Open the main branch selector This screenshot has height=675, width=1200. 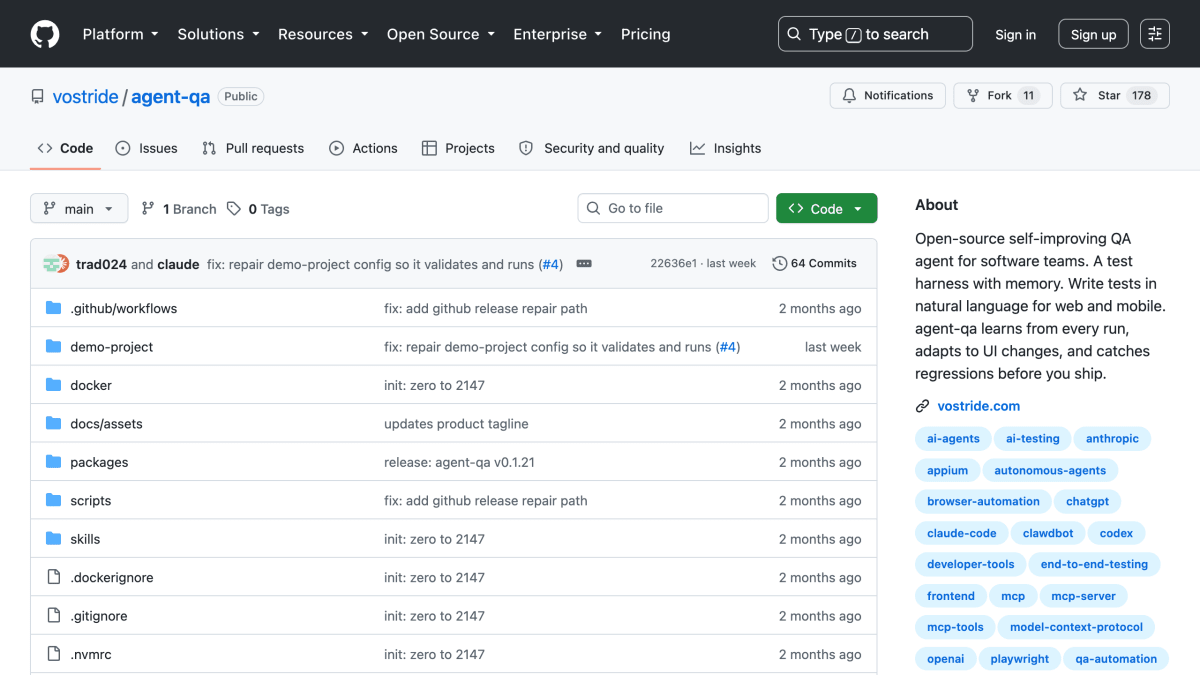79,208
